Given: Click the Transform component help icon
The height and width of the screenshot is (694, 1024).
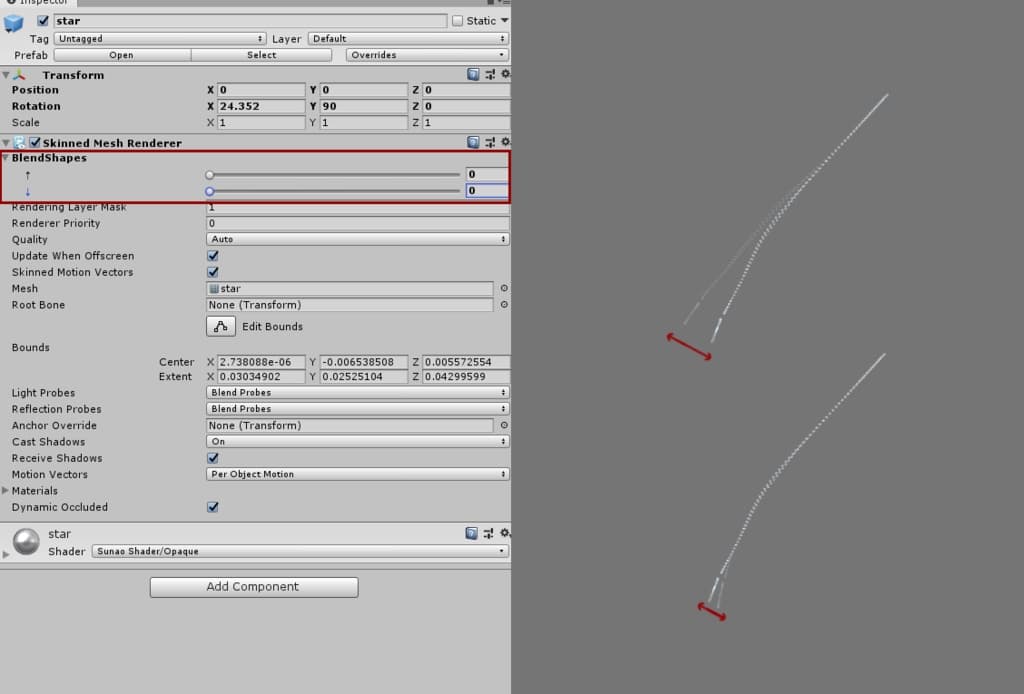Looking at the screenshot, I should [x=472, y=75].
